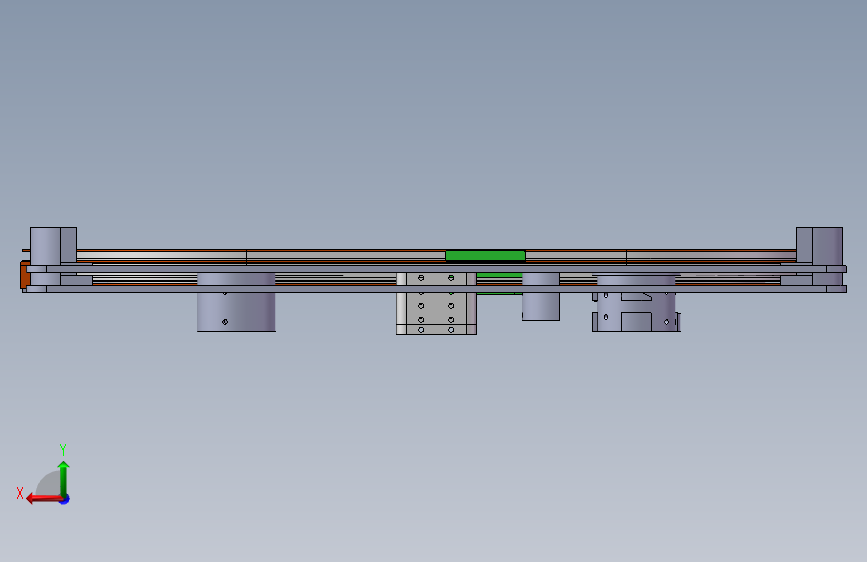Select the left end support post
This screenshot has height=562, width=867.
point(53,246)
